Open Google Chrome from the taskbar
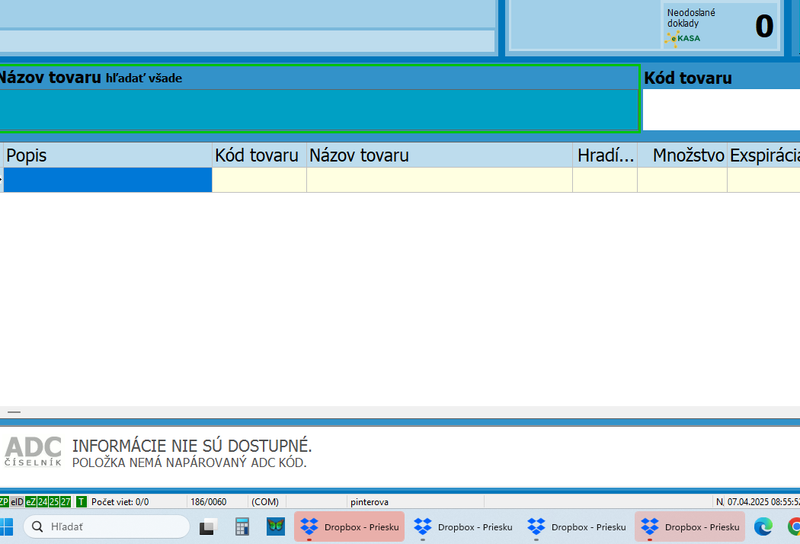Image resolution: width=800 pixels, height=544 pixels. point(794,526)
